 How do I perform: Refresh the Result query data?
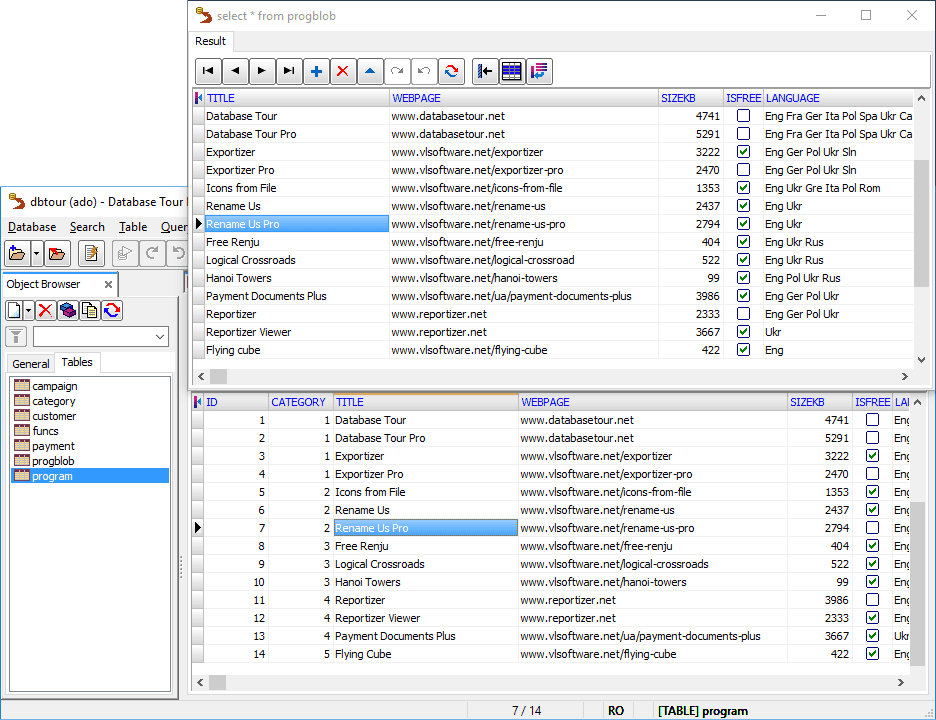click(451, 71)
